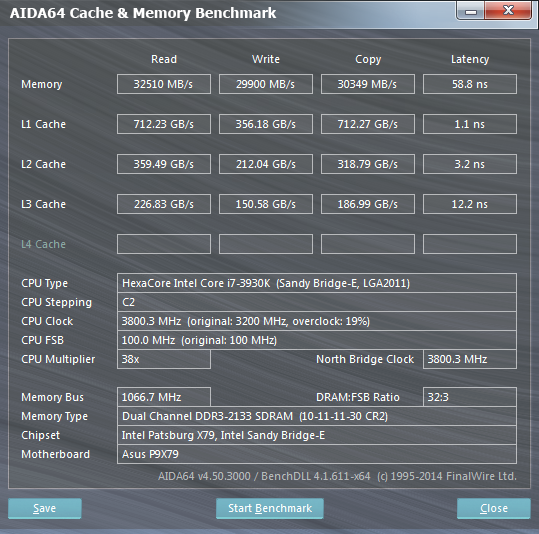Close window using the red X
The height and width of the screenshot is (534, 539).
508,10
